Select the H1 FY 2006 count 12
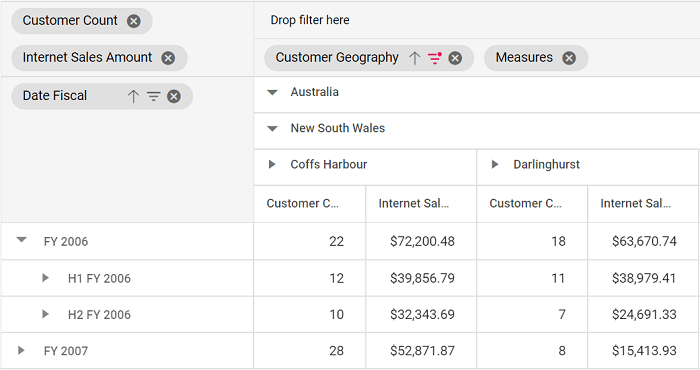This screenshot has height=370, width=700. (337, 279)
